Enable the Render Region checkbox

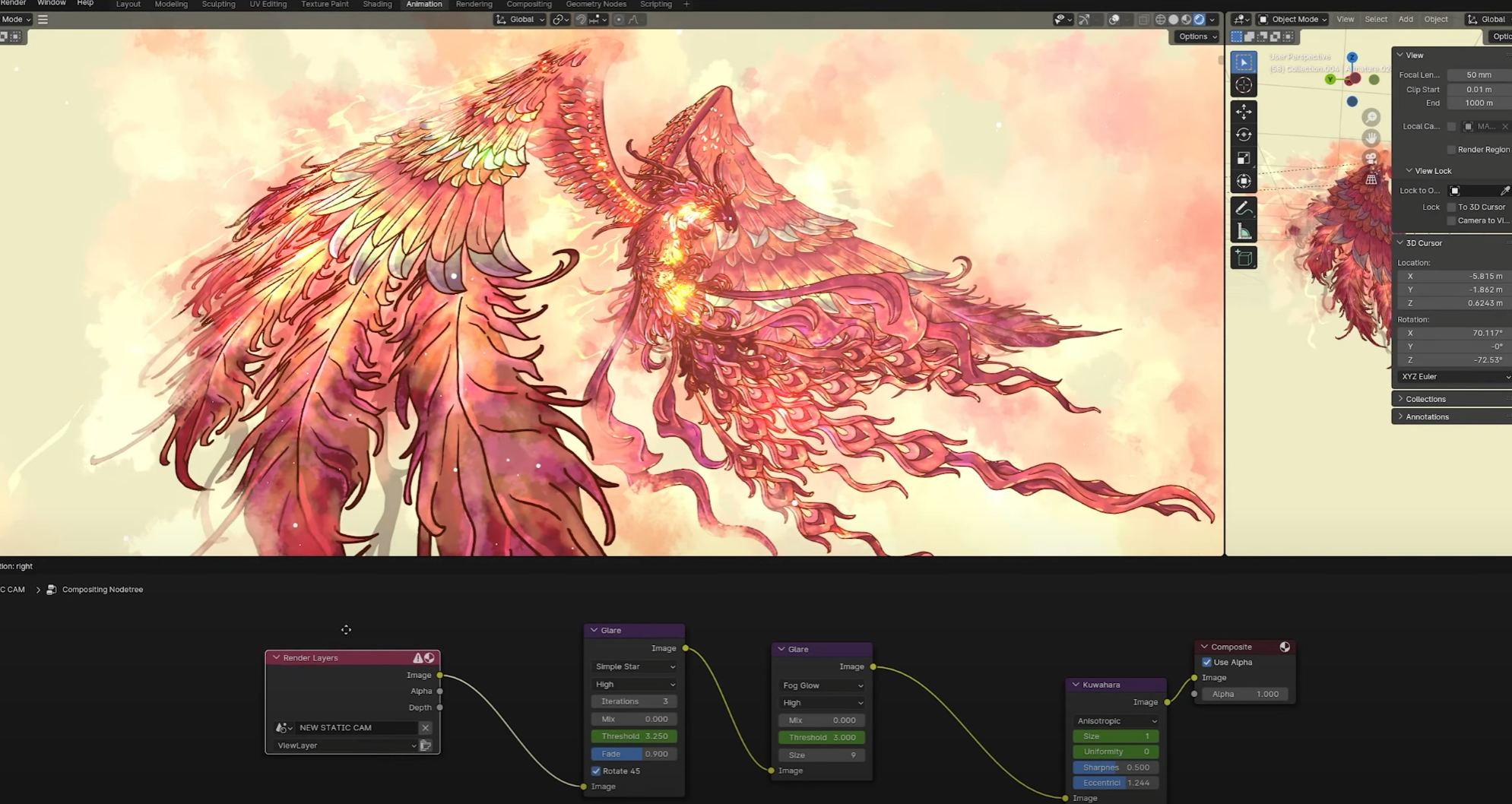pos(1451,150)
